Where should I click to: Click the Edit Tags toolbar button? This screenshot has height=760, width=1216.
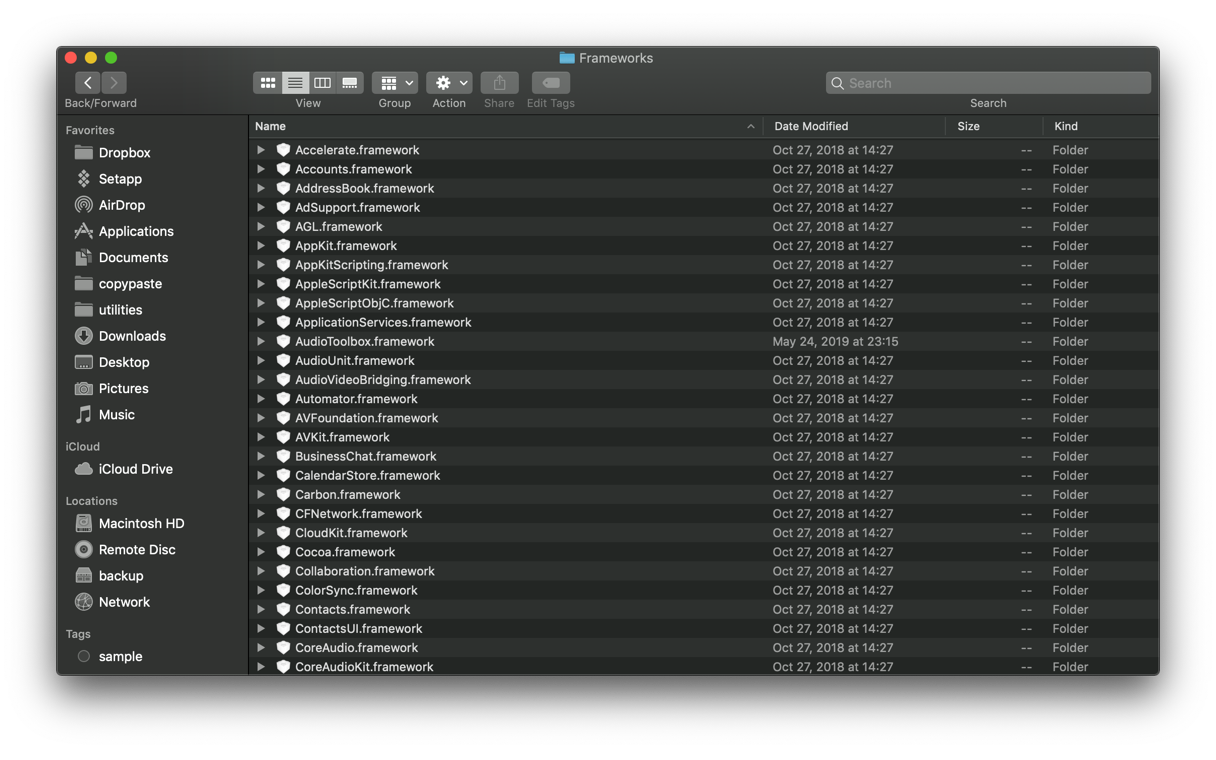click(551, 83)
